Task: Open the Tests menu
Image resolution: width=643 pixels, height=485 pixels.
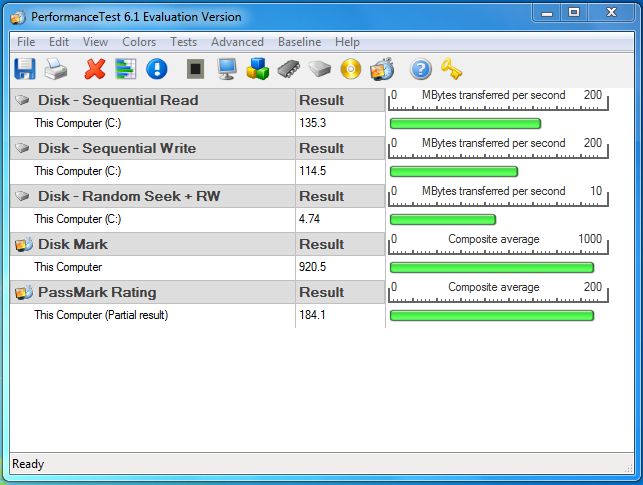Action: (x=183, y=42)
